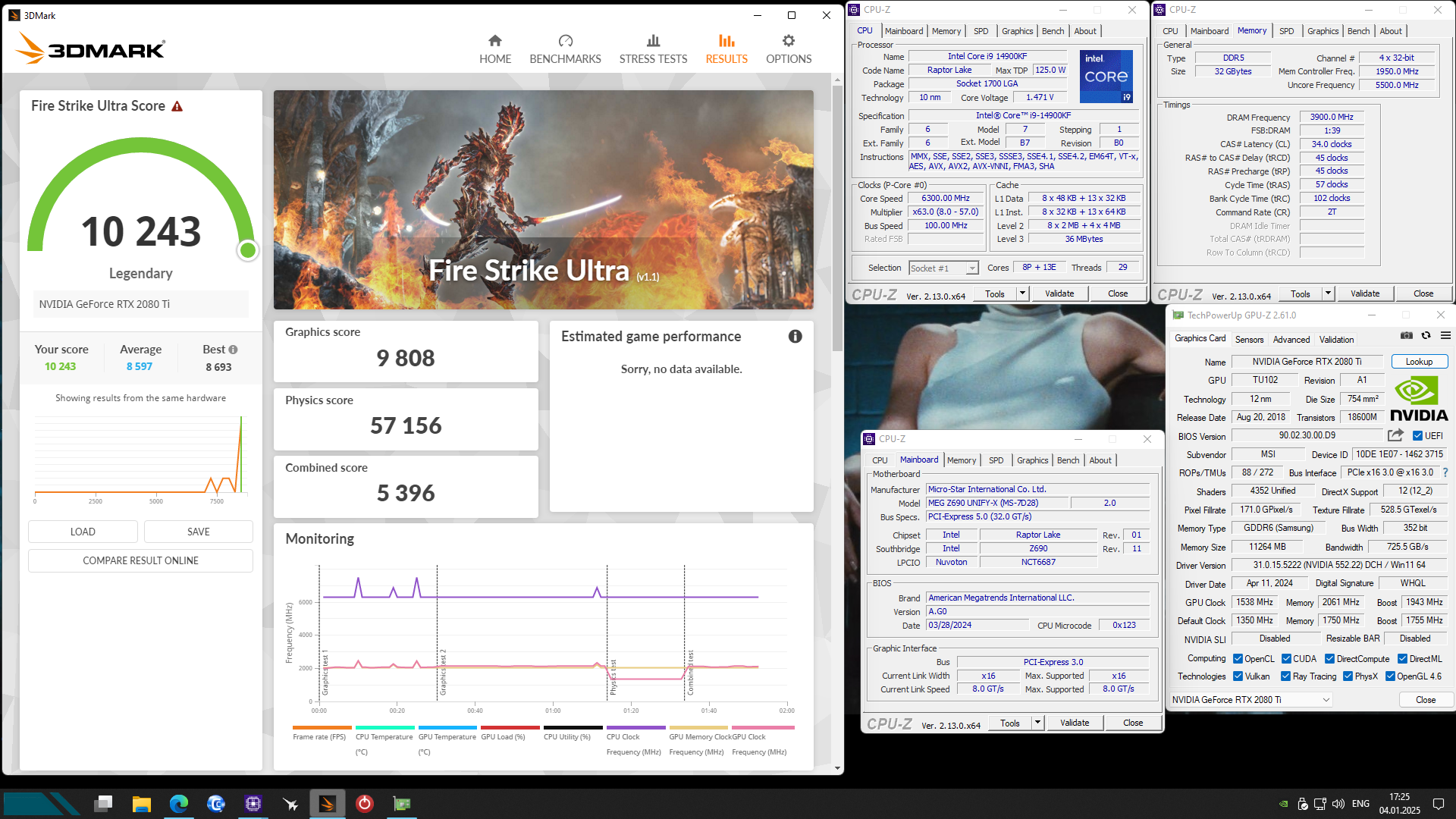This screenshot has width=1456, height=819.
Task: Click the Bus Interface question mark in GPU-Z
Action: pyautogui.click(x=1445, y=472)
